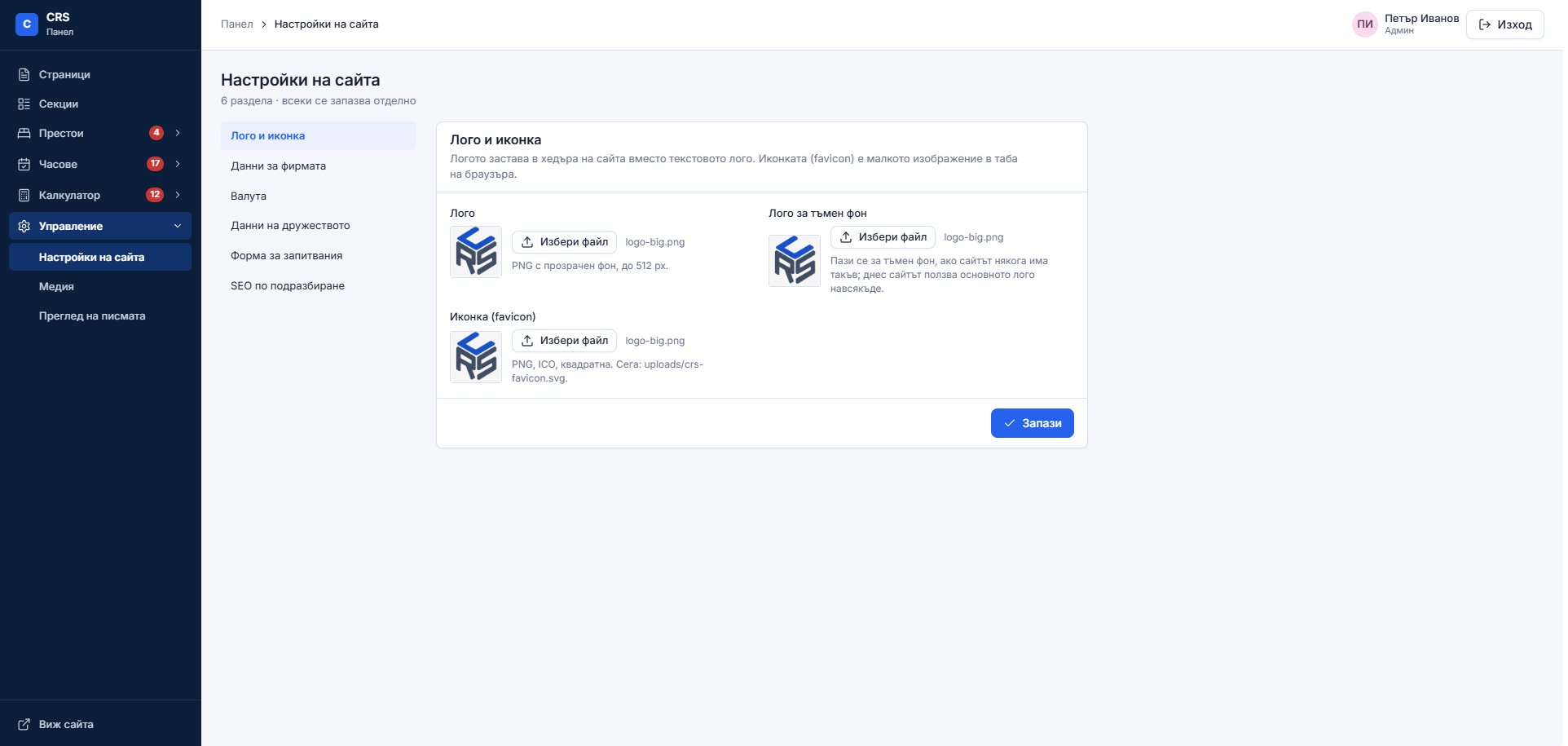Collapse the Управление menu chevron

click(x=178, y=226)
